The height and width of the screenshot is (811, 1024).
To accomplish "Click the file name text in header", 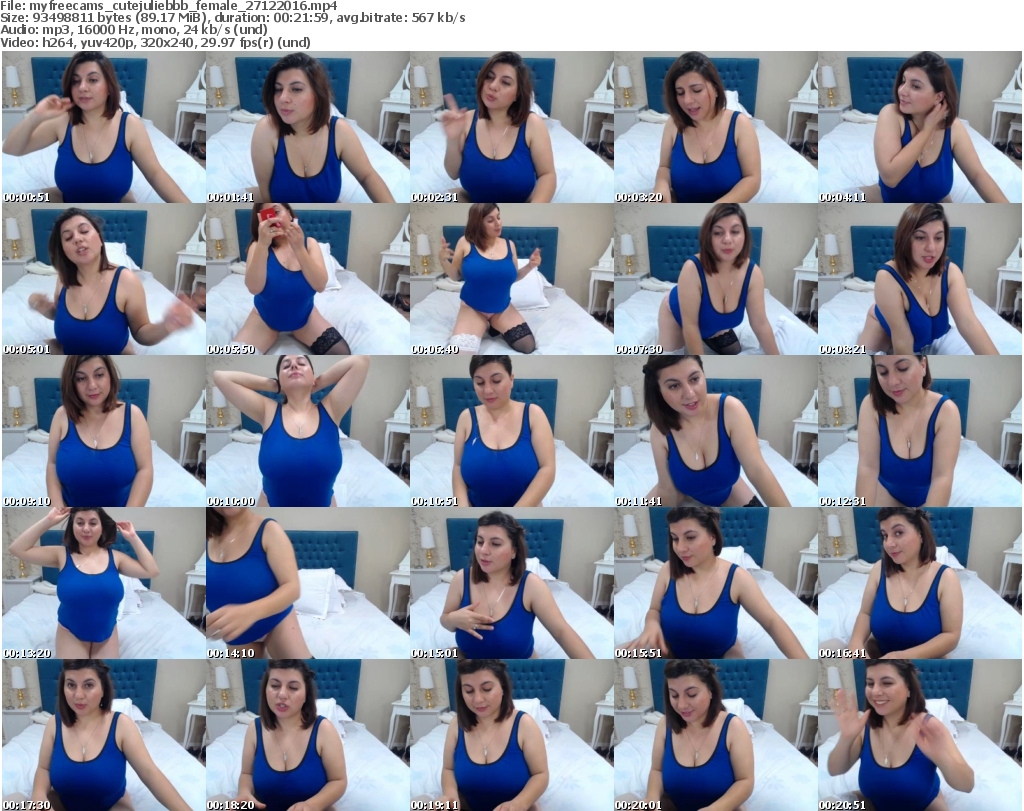I will tap(170, 6).
